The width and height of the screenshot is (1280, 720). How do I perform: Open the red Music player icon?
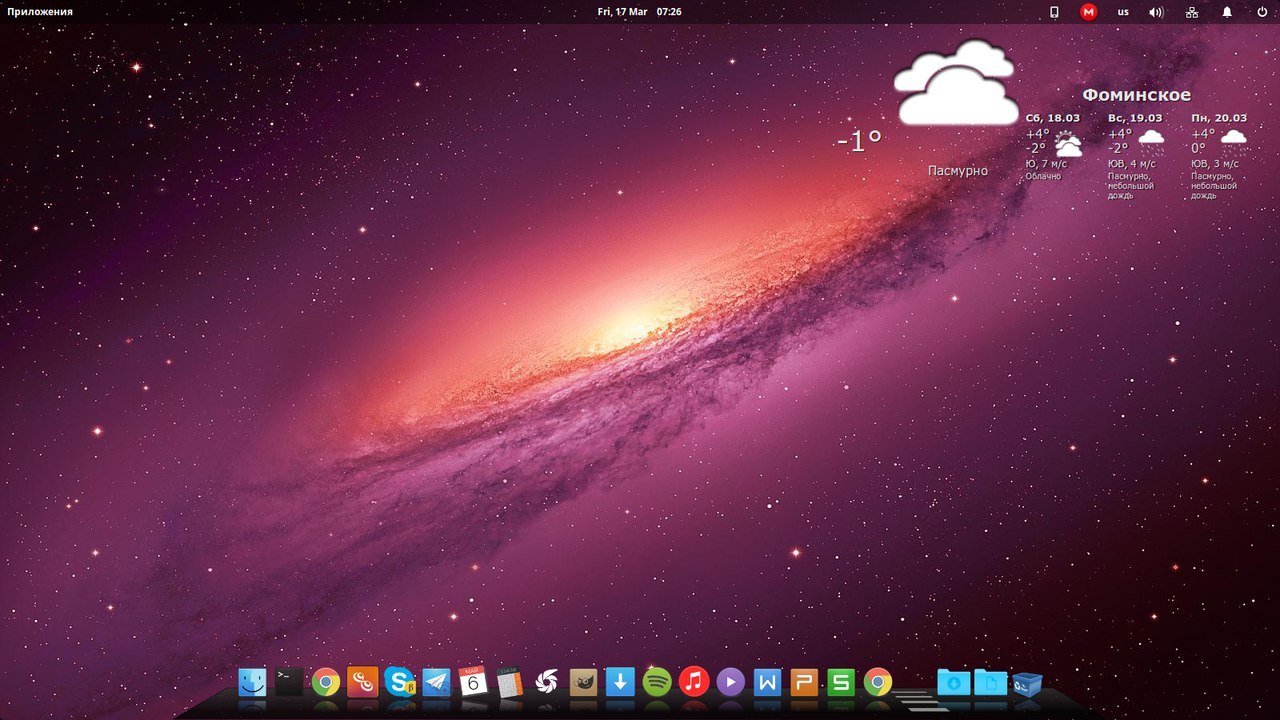tap(694, 682)
